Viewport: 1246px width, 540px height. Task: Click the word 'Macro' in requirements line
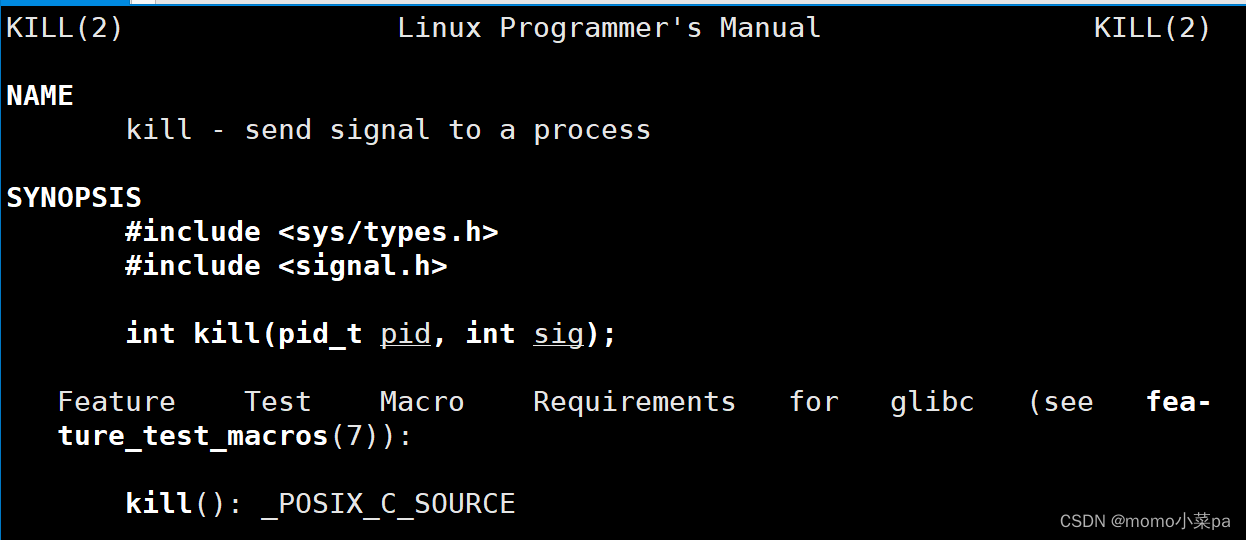(422, 402)
